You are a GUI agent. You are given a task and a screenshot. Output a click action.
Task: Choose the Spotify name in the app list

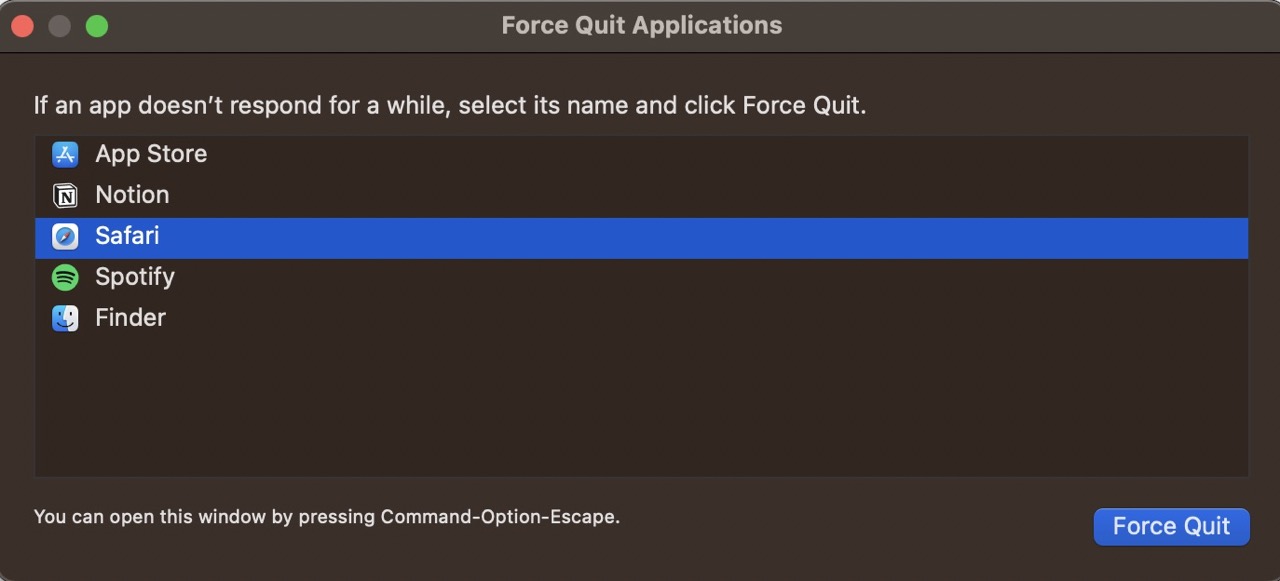point(135,277)
